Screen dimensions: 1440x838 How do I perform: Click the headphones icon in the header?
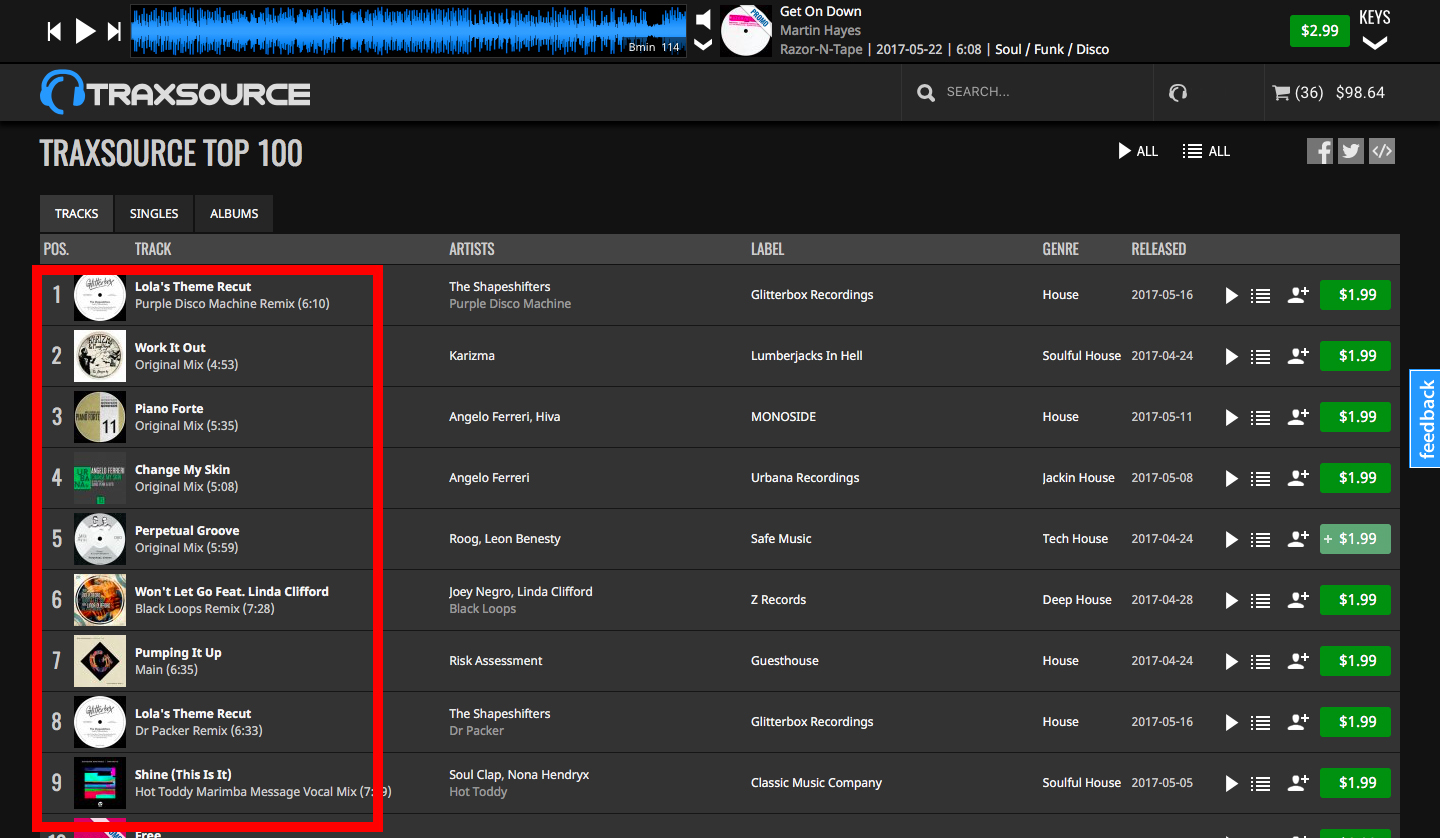click(1178, 93)
